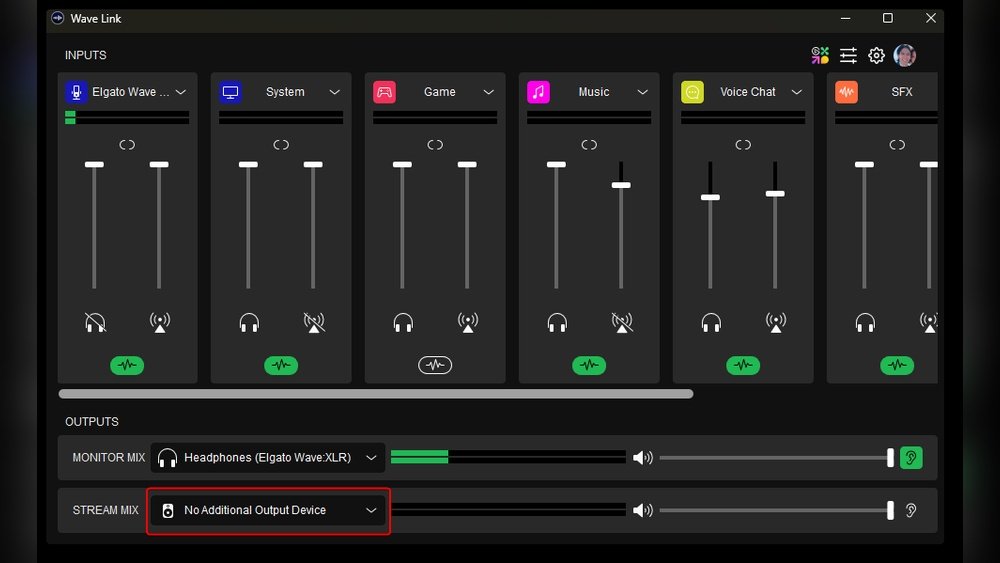Click the Monitor Mix level meter

point(508,457)
